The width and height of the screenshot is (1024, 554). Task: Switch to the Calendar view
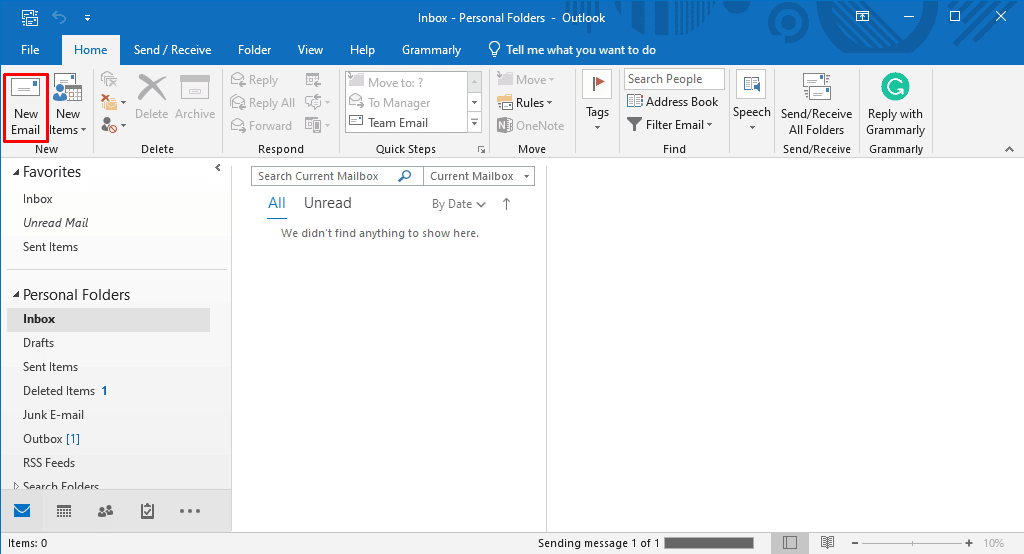point(64,511)
